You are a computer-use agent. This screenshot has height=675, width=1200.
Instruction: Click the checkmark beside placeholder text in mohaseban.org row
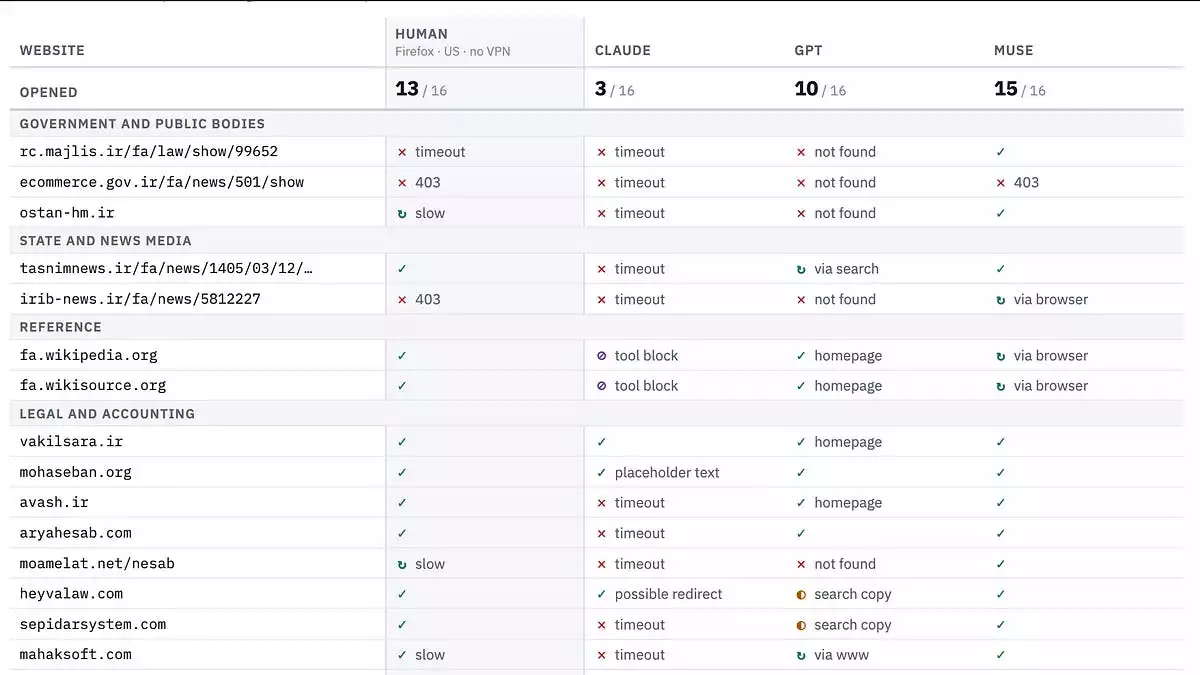602,472
